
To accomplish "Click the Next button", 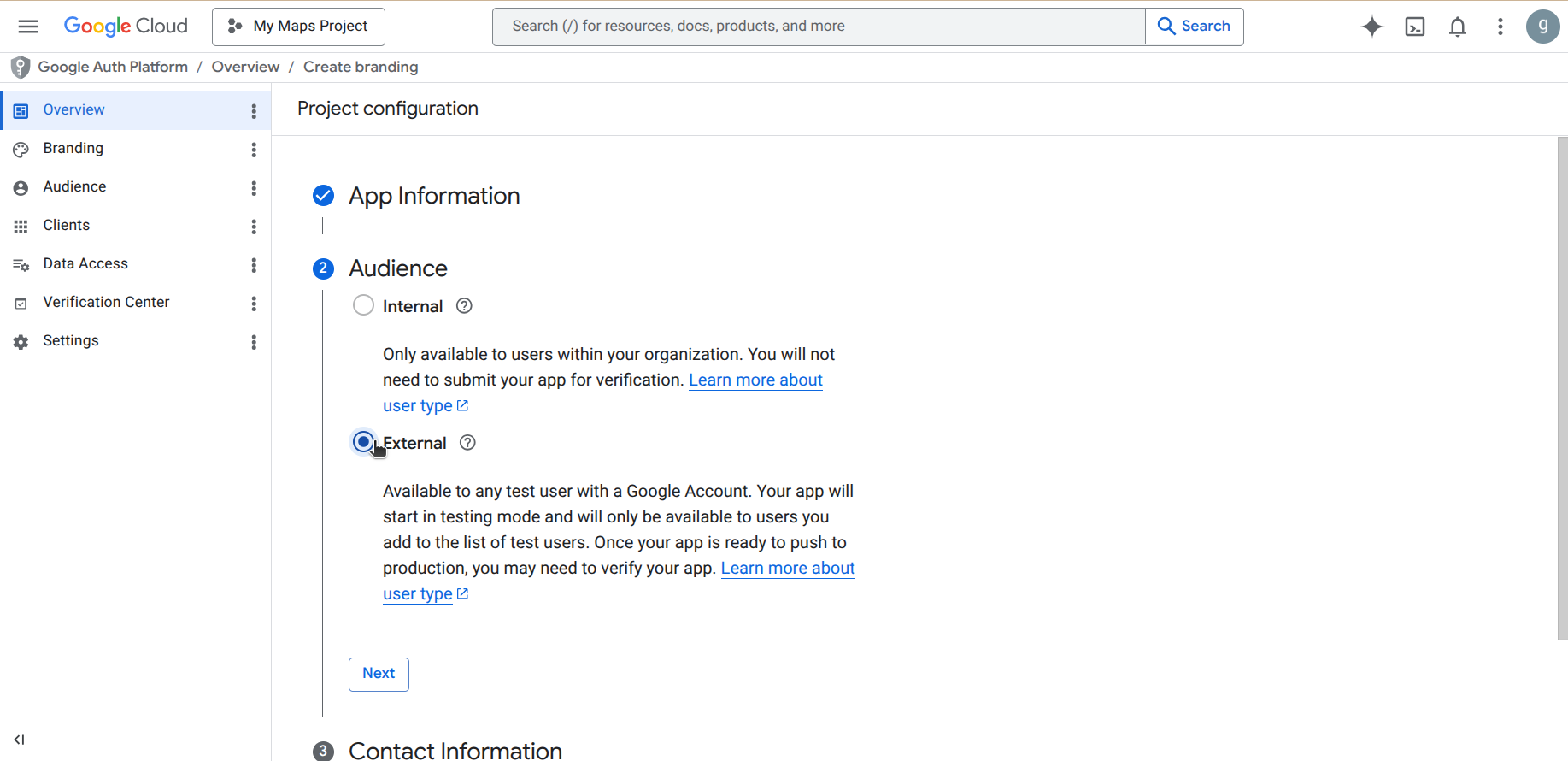I will pyautogui.click(x=379, y=674).
